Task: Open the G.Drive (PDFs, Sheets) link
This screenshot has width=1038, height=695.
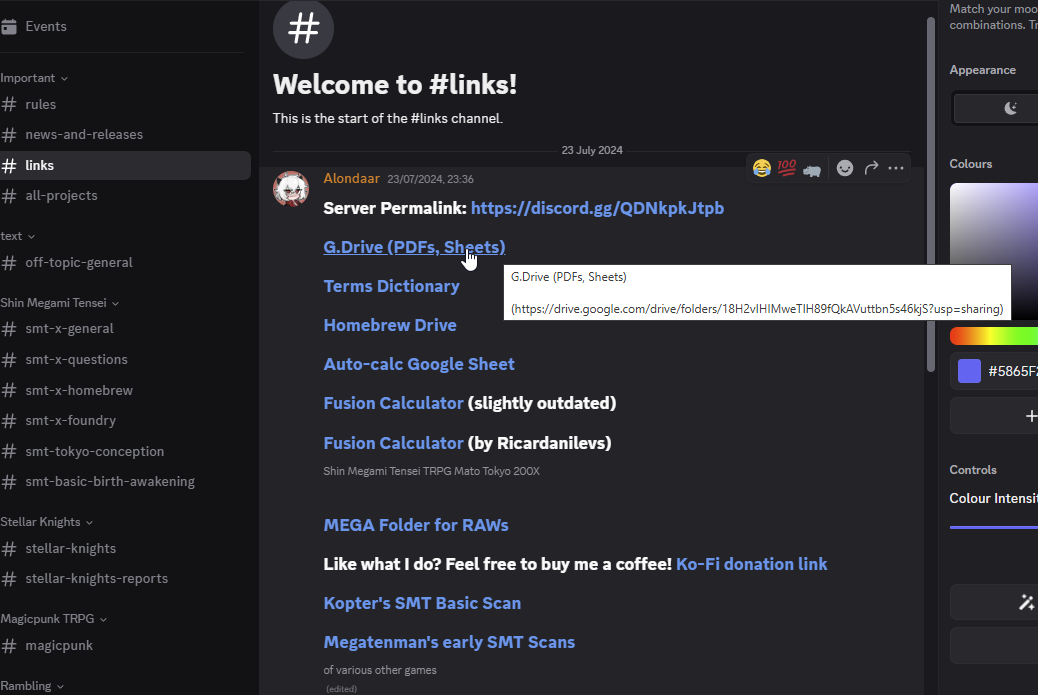Action: (x=414, y=248)
